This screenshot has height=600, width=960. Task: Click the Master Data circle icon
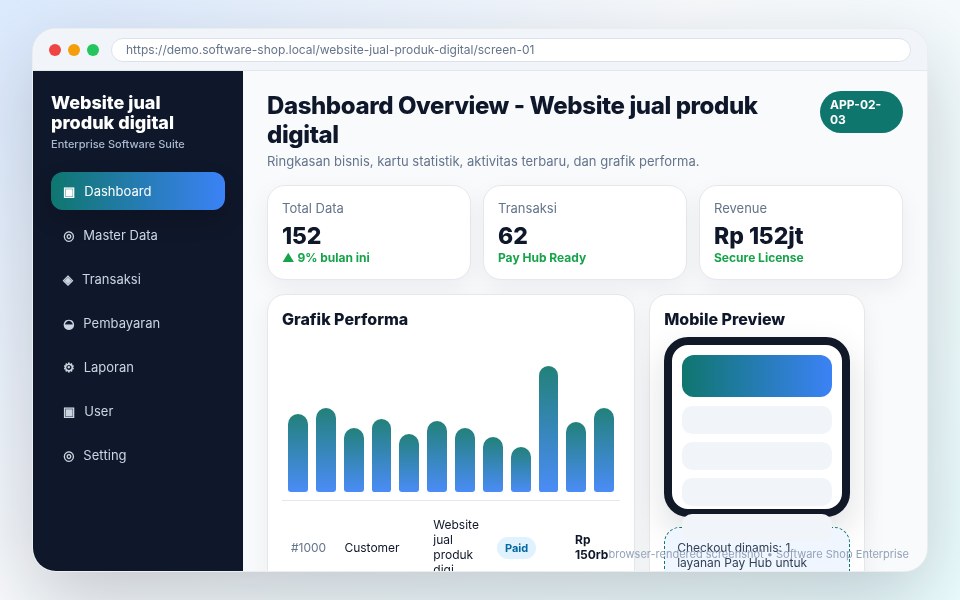pos(69,236)
